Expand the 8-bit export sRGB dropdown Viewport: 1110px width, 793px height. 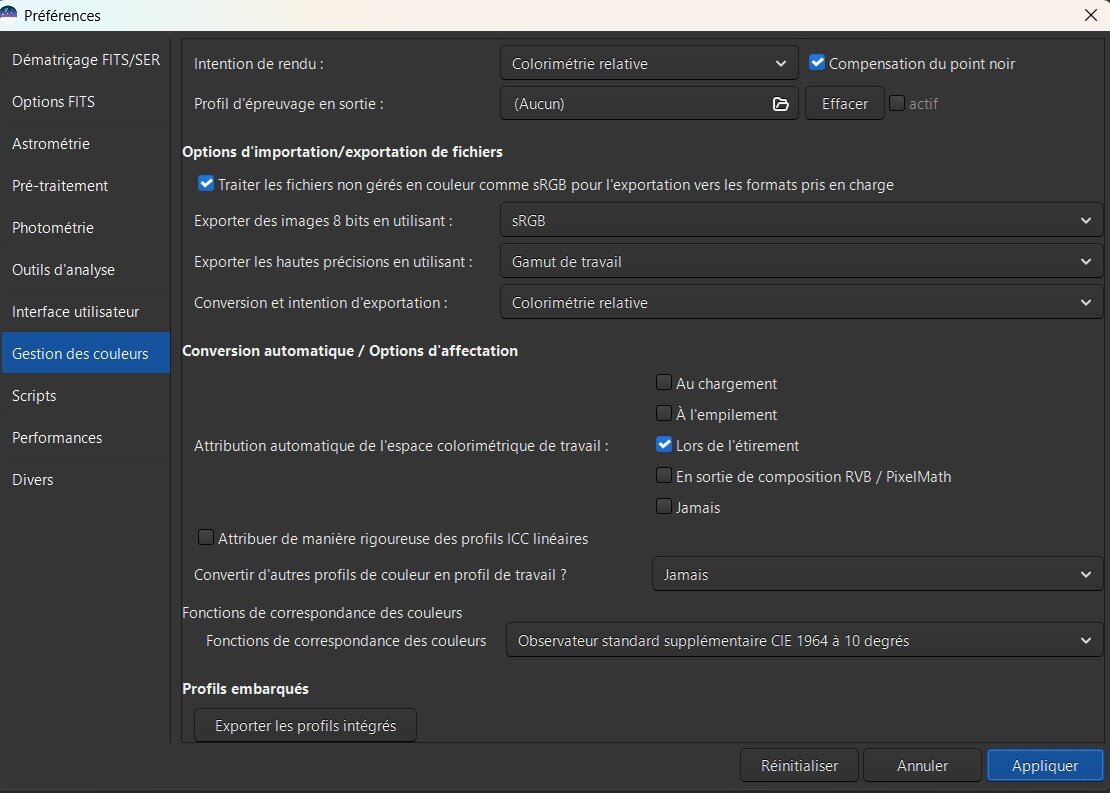pyautogui.click(x=801, y=220)
